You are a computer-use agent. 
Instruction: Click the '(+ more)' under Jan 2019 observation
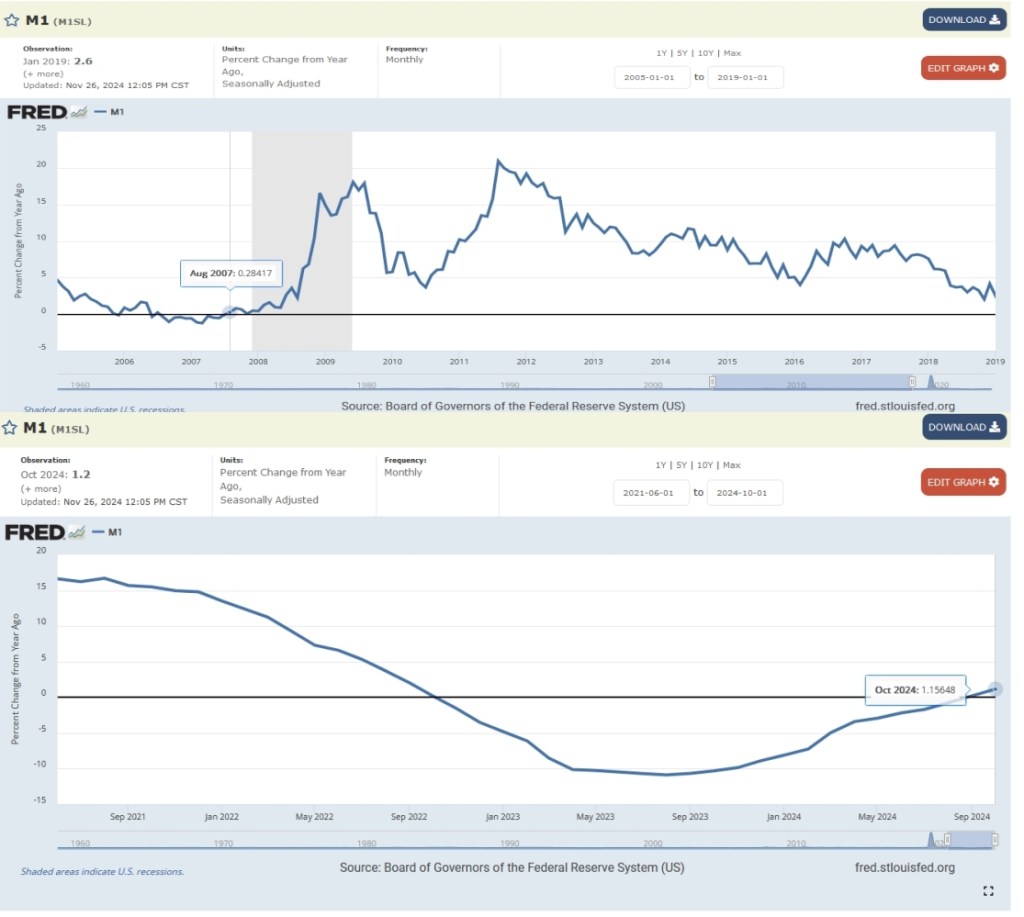(43, 74)
